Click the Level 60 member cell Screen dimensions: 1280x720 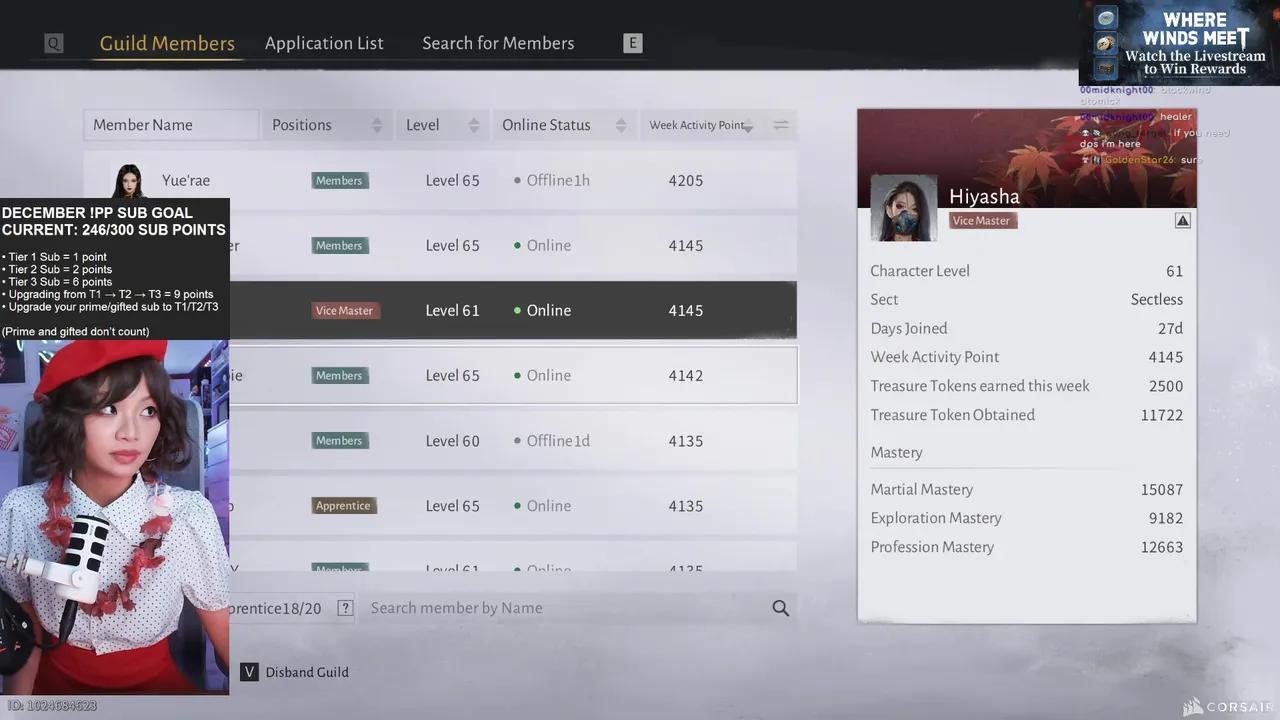pyautogui.click(x=452, y=441)
